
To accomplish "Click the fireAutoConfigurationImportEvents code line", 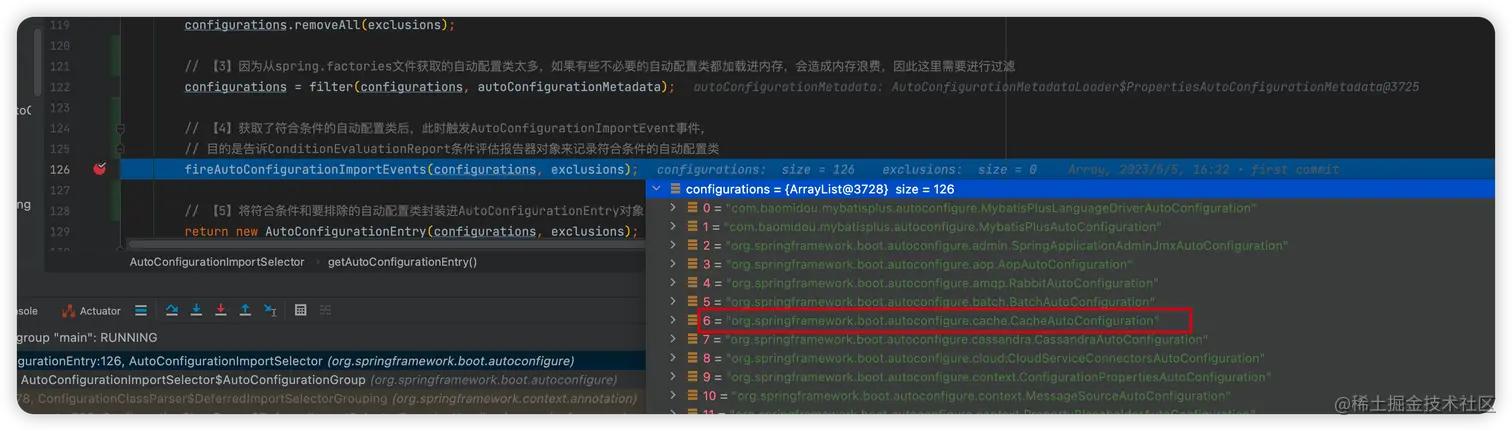I will click(x=411, y=169).
